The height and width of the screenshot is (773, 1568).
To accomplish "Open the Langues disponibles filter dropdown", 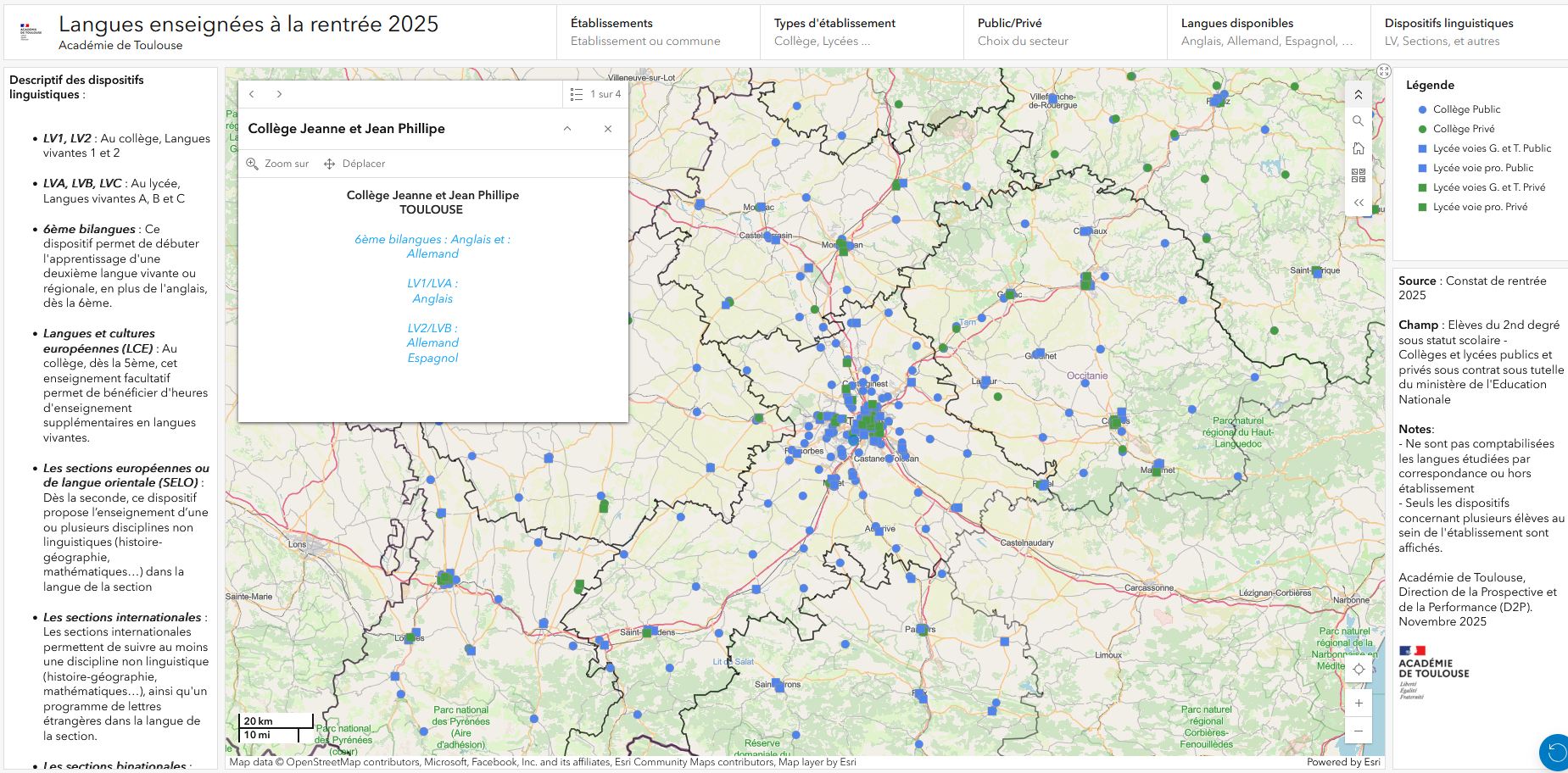I will (x=1269, y=32).
